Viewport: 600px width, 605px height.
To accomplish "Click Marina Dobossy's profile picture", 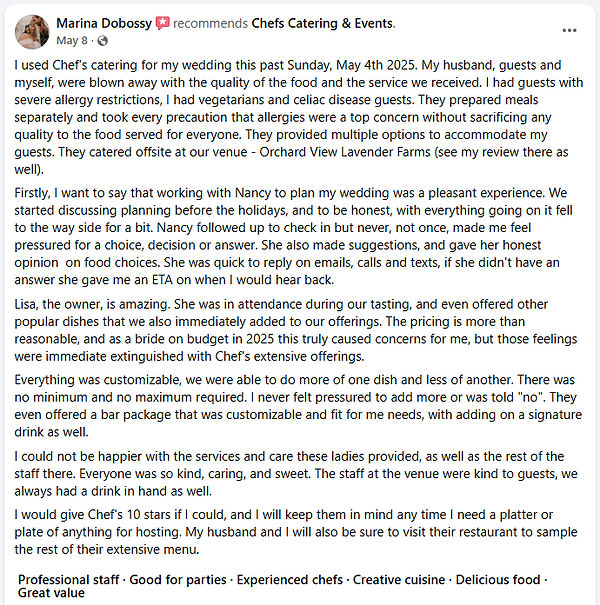I will coord(33,32).
